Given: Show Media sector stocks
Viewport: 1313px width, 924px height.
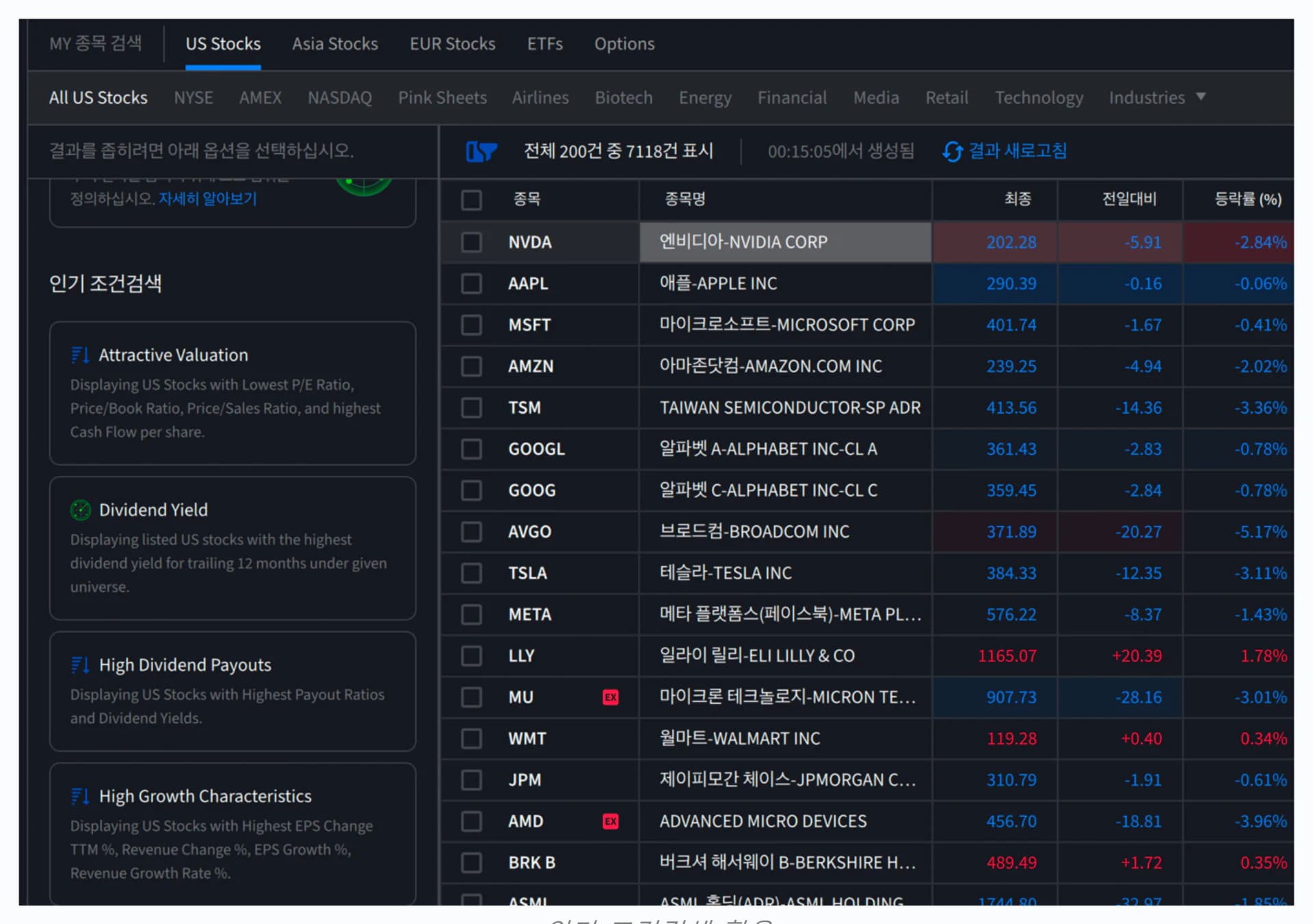Looking at the screenshot, I should [876, 97].
